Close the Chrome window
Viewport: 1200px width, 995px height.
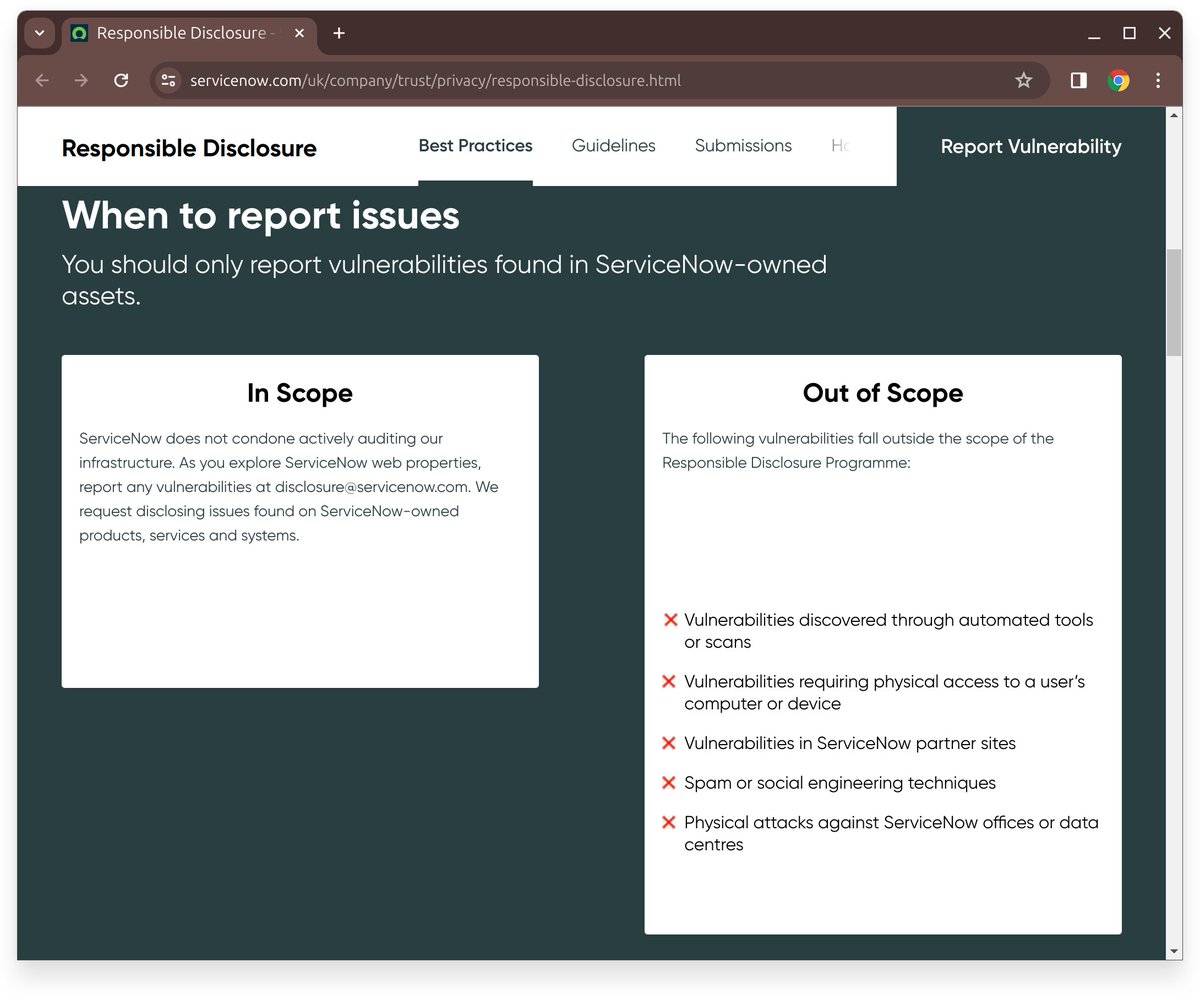click(x=1165, y=33)
